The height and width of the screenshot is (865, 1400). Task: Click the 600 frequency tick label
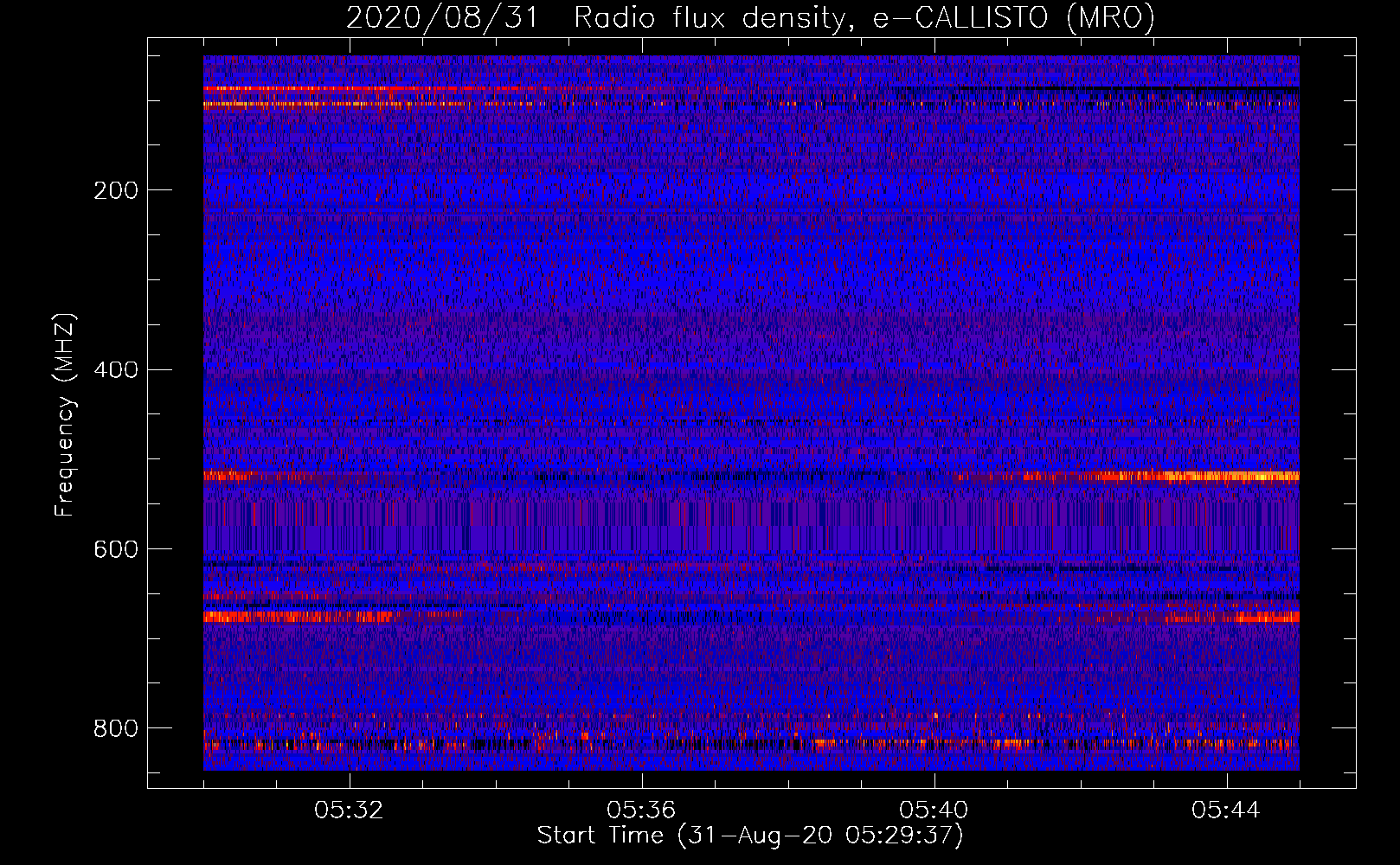[x=116, y=549]
